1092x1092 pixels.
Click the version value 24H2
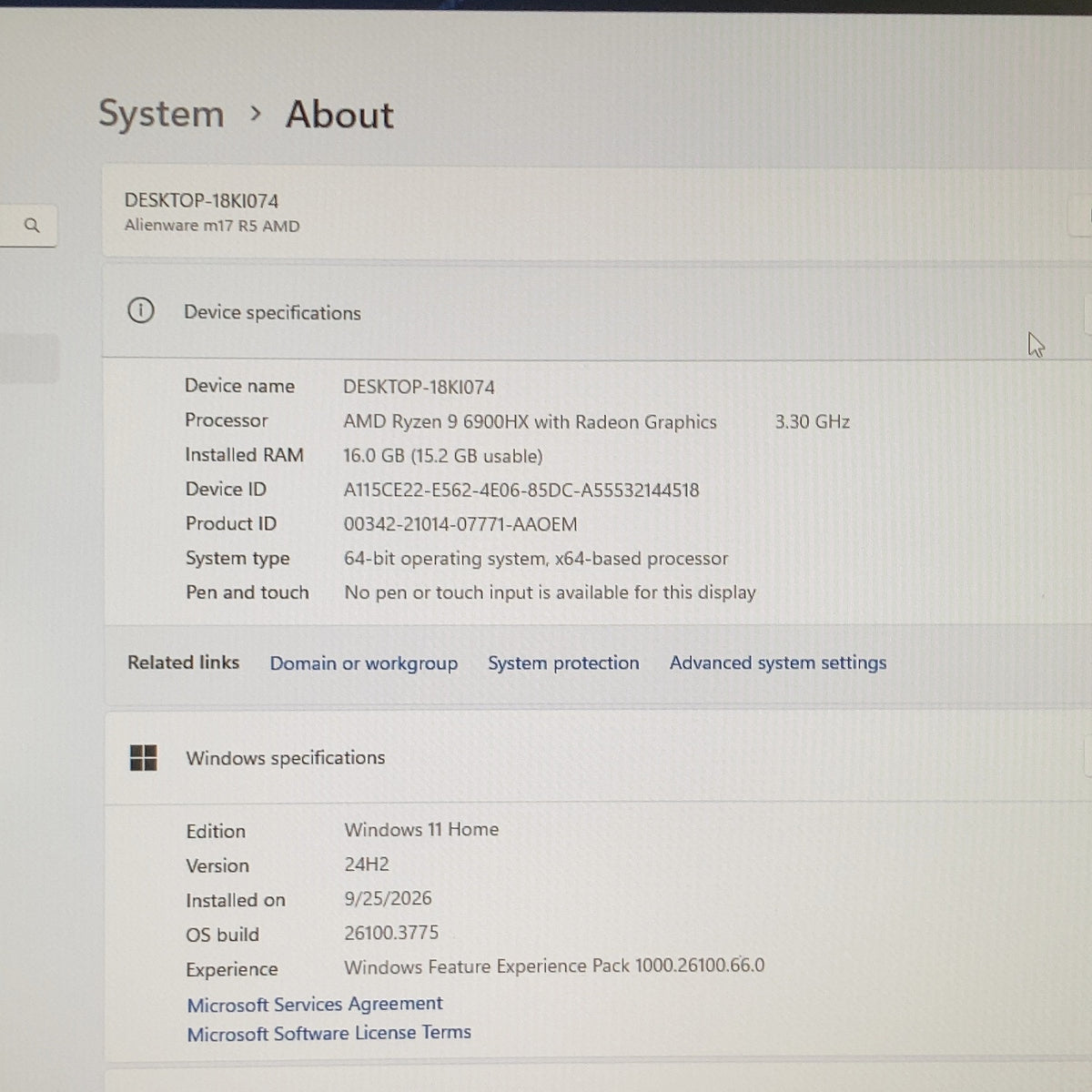coord(367,864)
